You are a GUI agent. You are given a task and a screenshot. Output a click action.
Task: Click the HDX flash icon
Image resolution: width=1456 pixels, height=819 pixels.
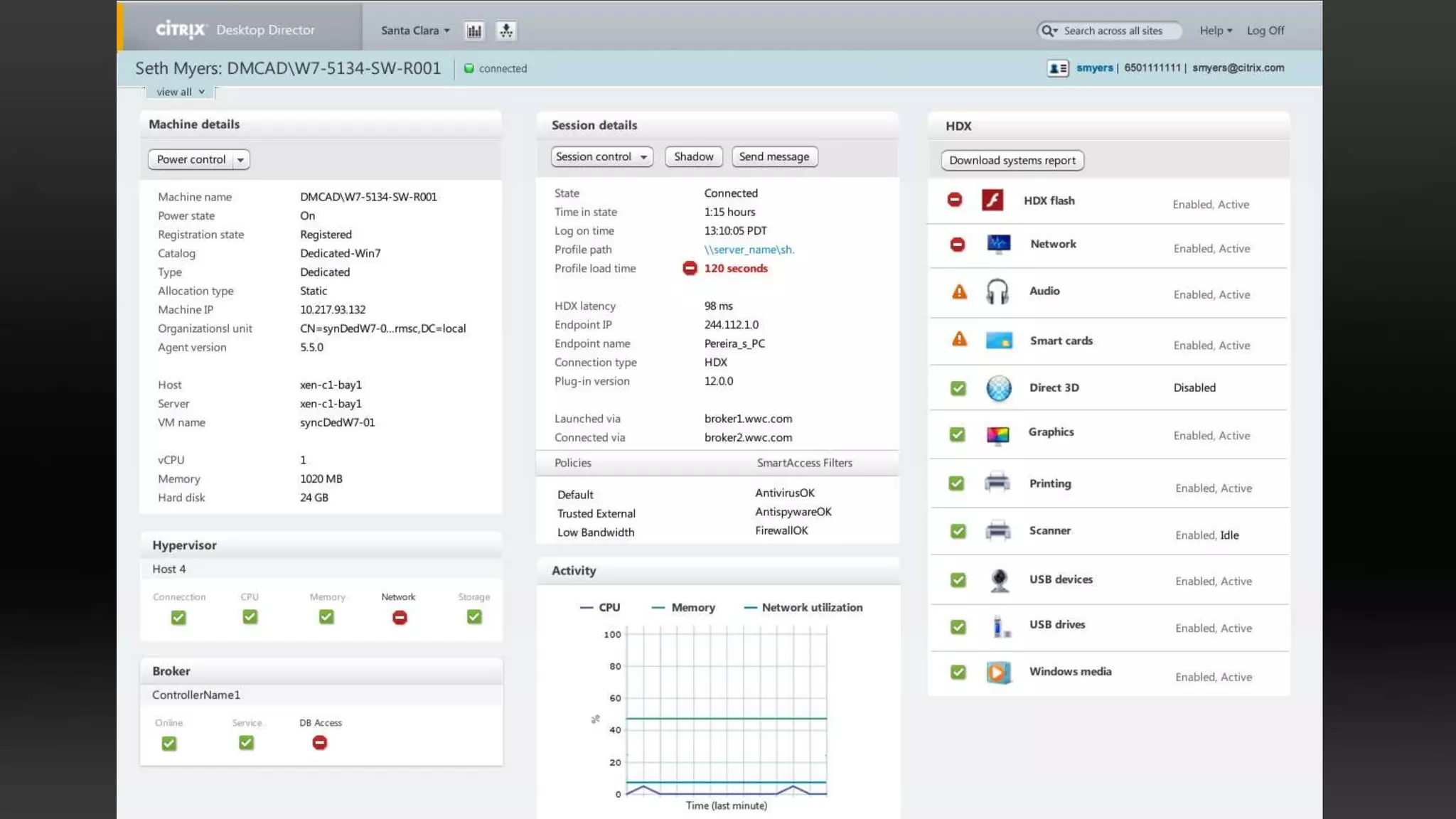[992, 200]
